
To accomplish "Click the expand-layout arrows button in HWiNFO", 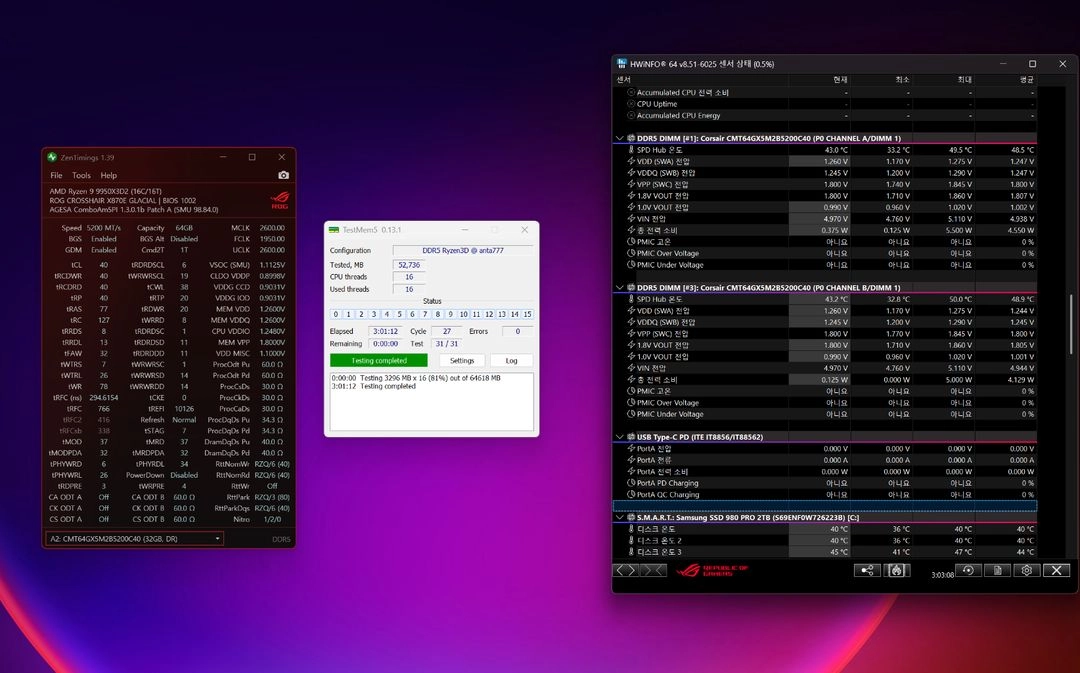I will click(626, 570).
